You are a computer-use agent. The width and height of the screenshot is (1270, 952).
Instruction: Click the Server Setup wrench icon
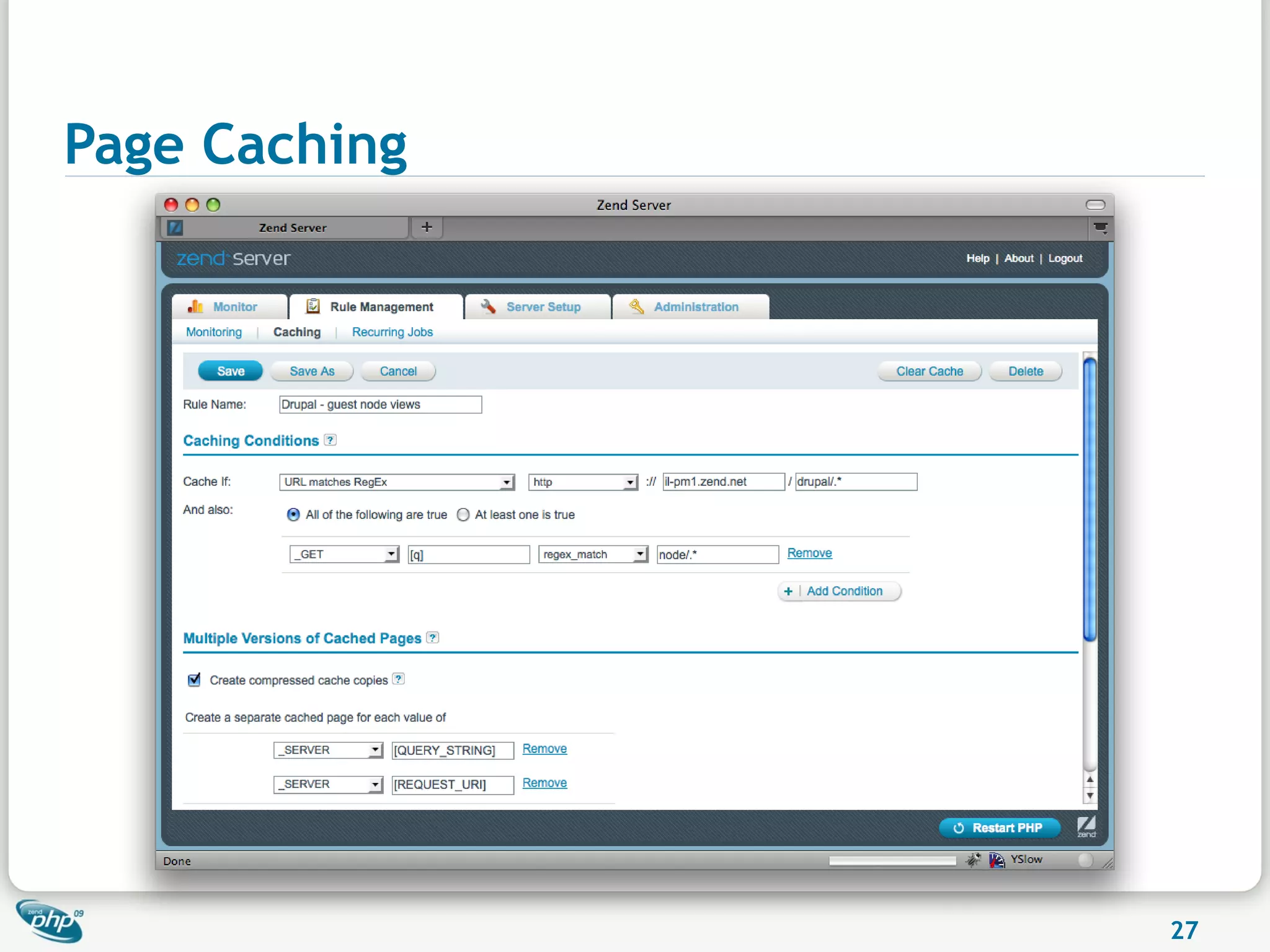tap(488, 306)
